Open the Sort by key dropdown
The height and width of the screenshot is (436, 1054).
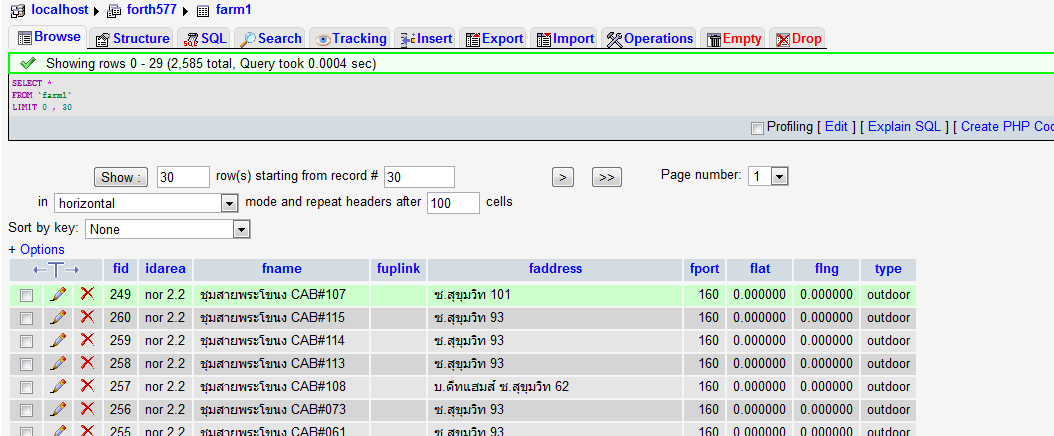[168, 230]
